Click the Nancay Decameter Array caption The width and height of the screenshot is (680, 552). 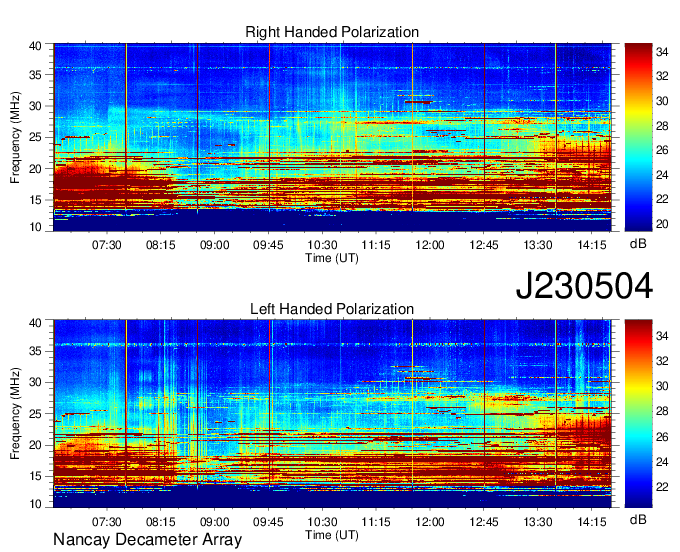point(147,540)
